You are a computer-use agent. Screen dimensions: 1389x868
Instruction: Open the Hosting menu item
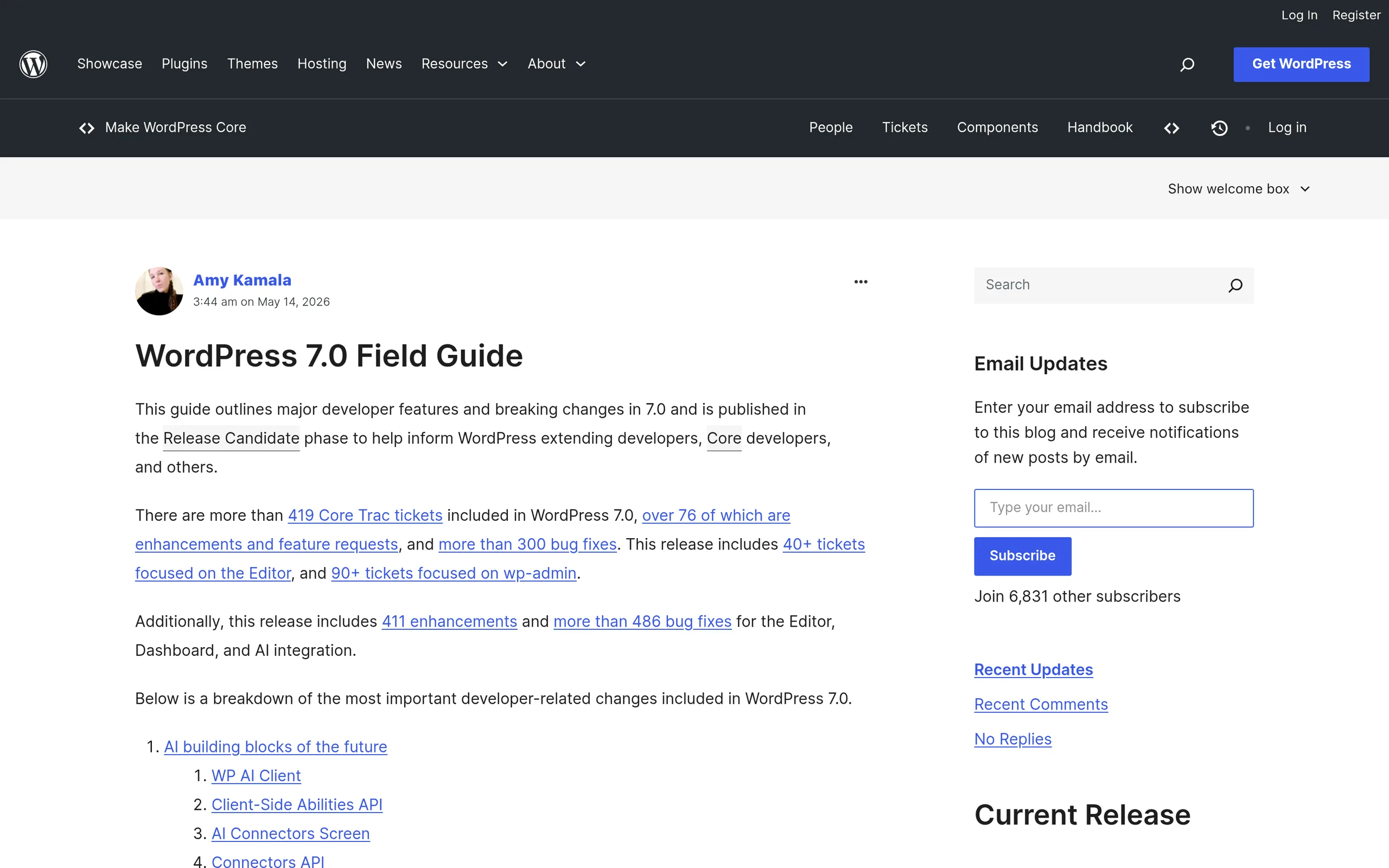[321, 63]
